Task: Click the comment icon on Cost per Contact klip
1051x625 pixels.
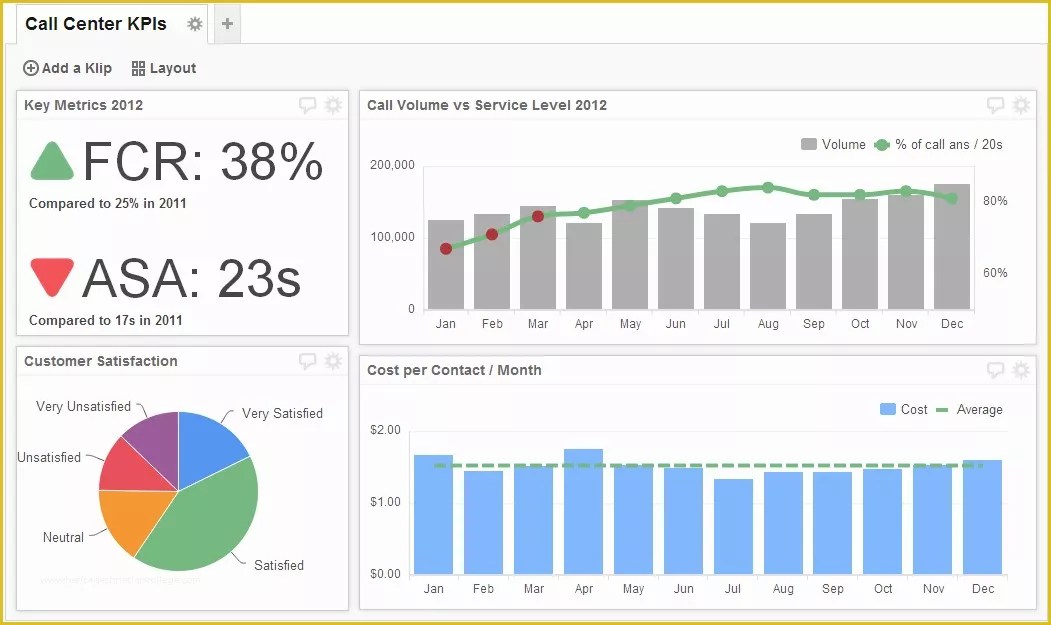Action: point(995,369)
